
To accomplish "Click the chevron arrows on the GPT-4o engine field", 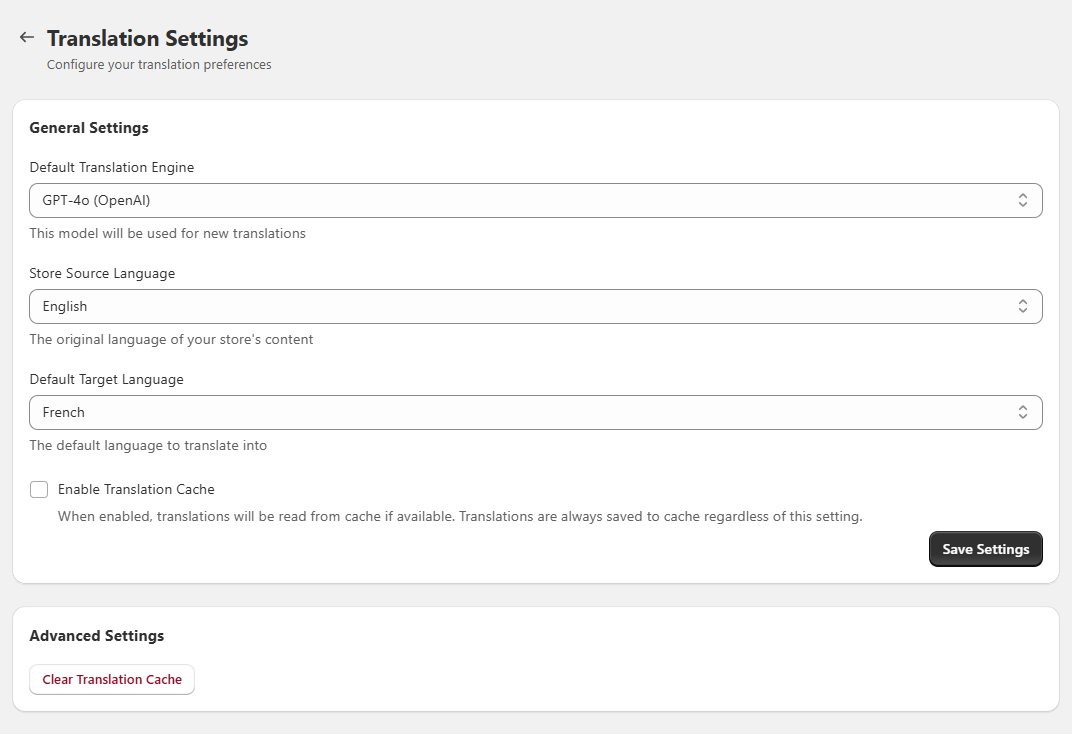I will [x=1022, y=200].
